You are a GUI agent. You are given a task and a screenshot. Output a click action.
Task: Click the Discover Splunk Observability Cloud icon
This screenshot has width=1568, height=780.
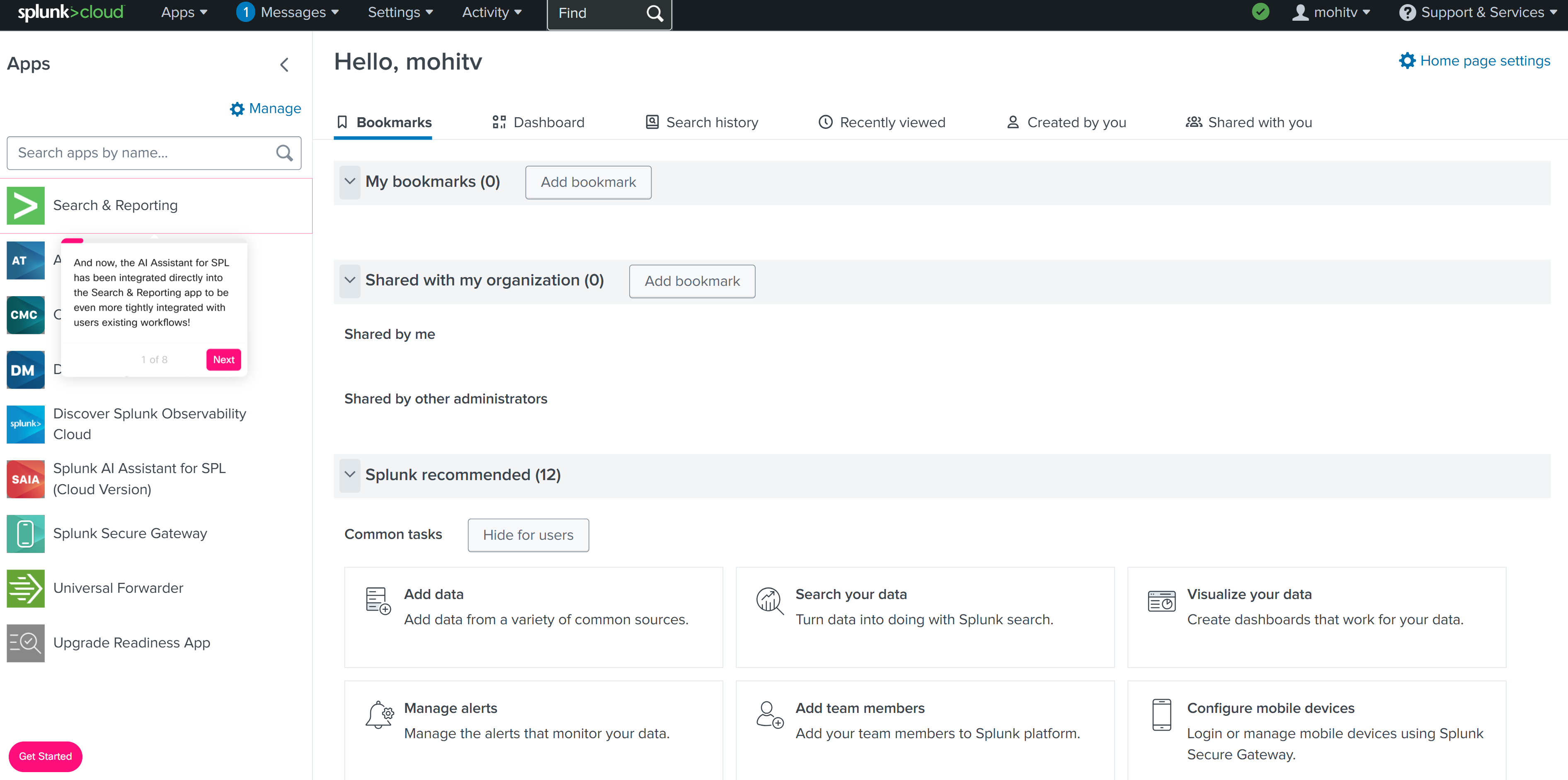[x=26, y=424]
